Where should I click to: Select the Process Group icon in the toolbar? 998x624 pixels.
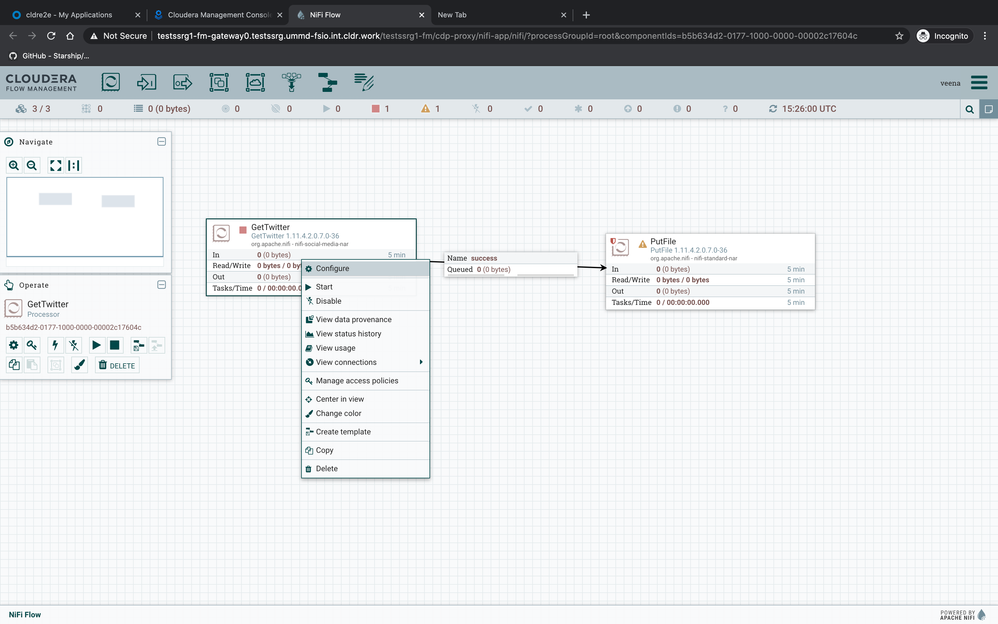(219, 82)
